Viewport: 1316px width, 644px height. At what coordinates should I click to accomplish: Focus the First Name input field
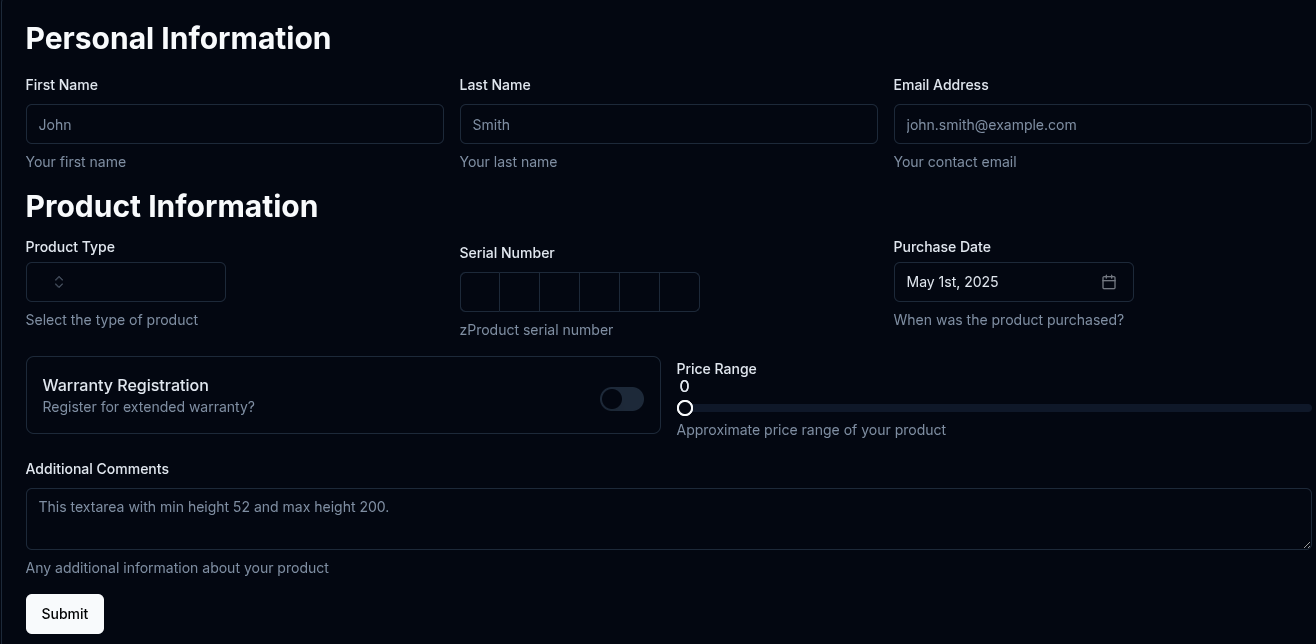coord(234,124)
